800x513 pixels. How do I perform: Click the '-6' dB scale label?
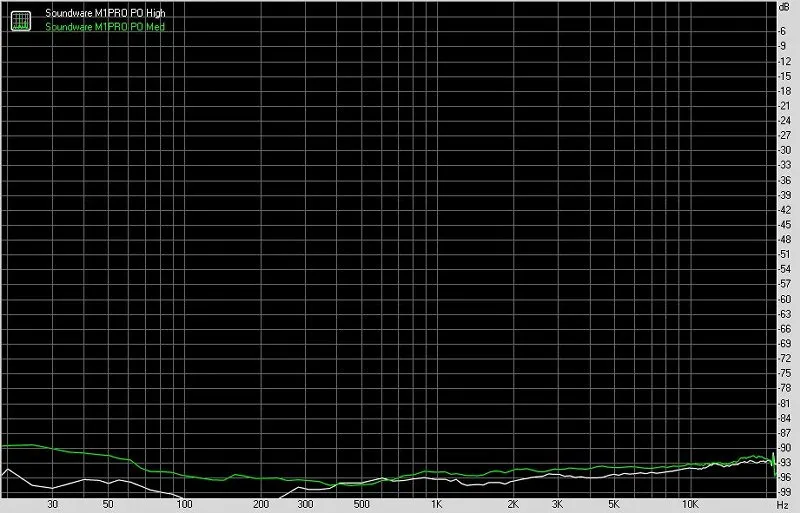(x=782, y=32)
